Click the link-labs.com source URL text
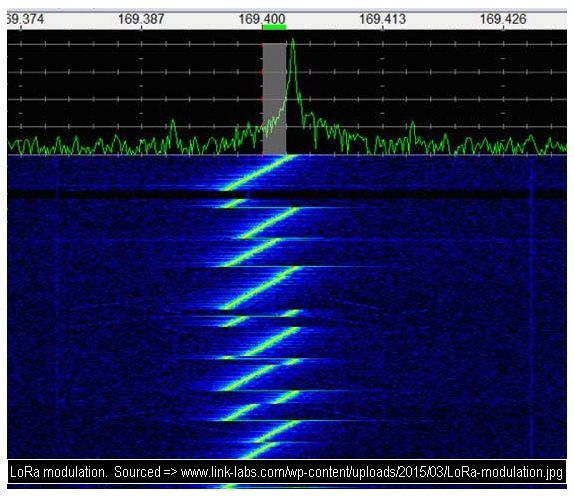574x496 pixels. pyautogui.click(x=372, y=472)
